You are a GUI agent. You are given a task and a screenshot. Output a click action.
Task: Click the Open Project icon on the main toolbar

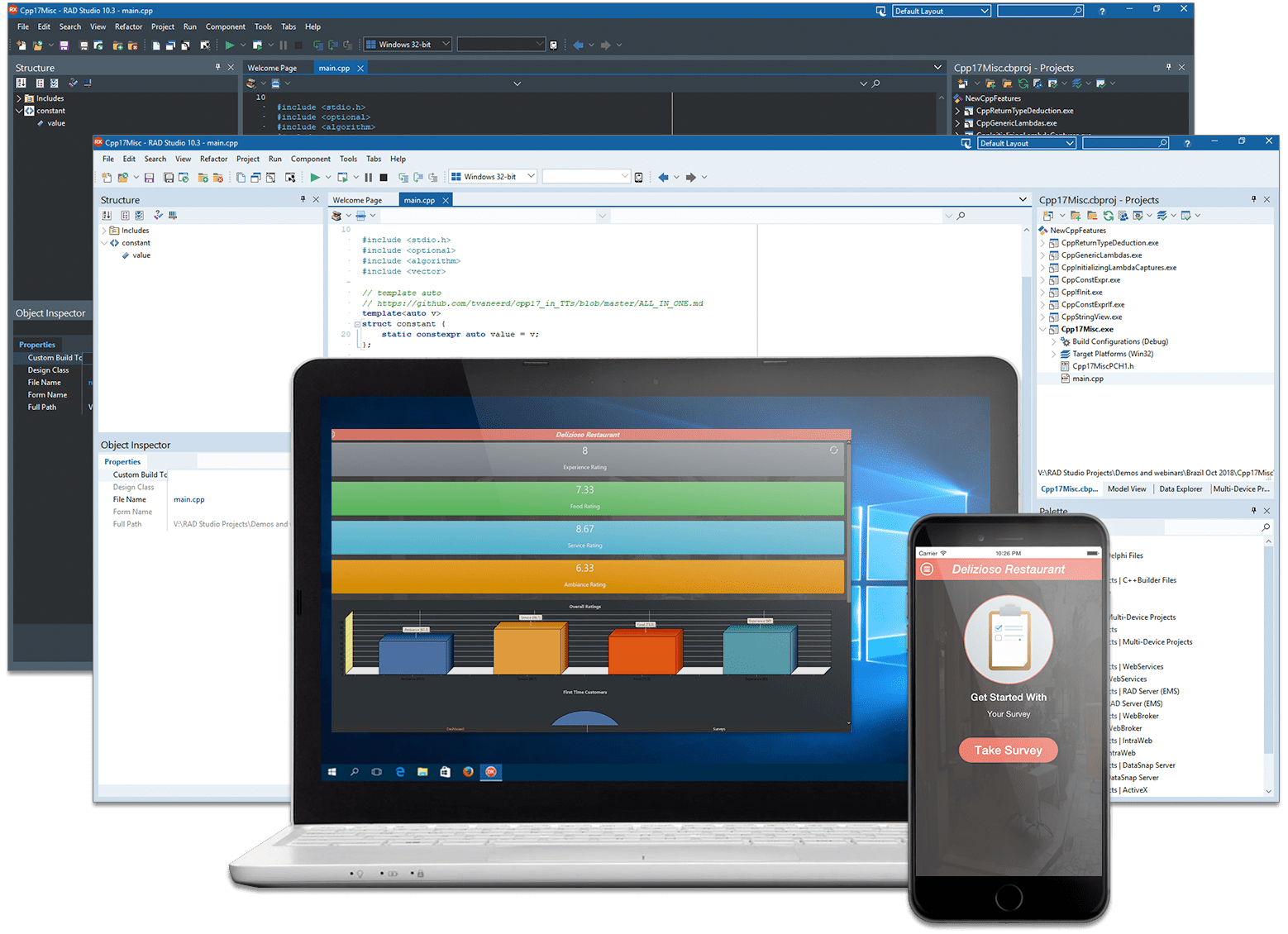(x=125, y=177)
